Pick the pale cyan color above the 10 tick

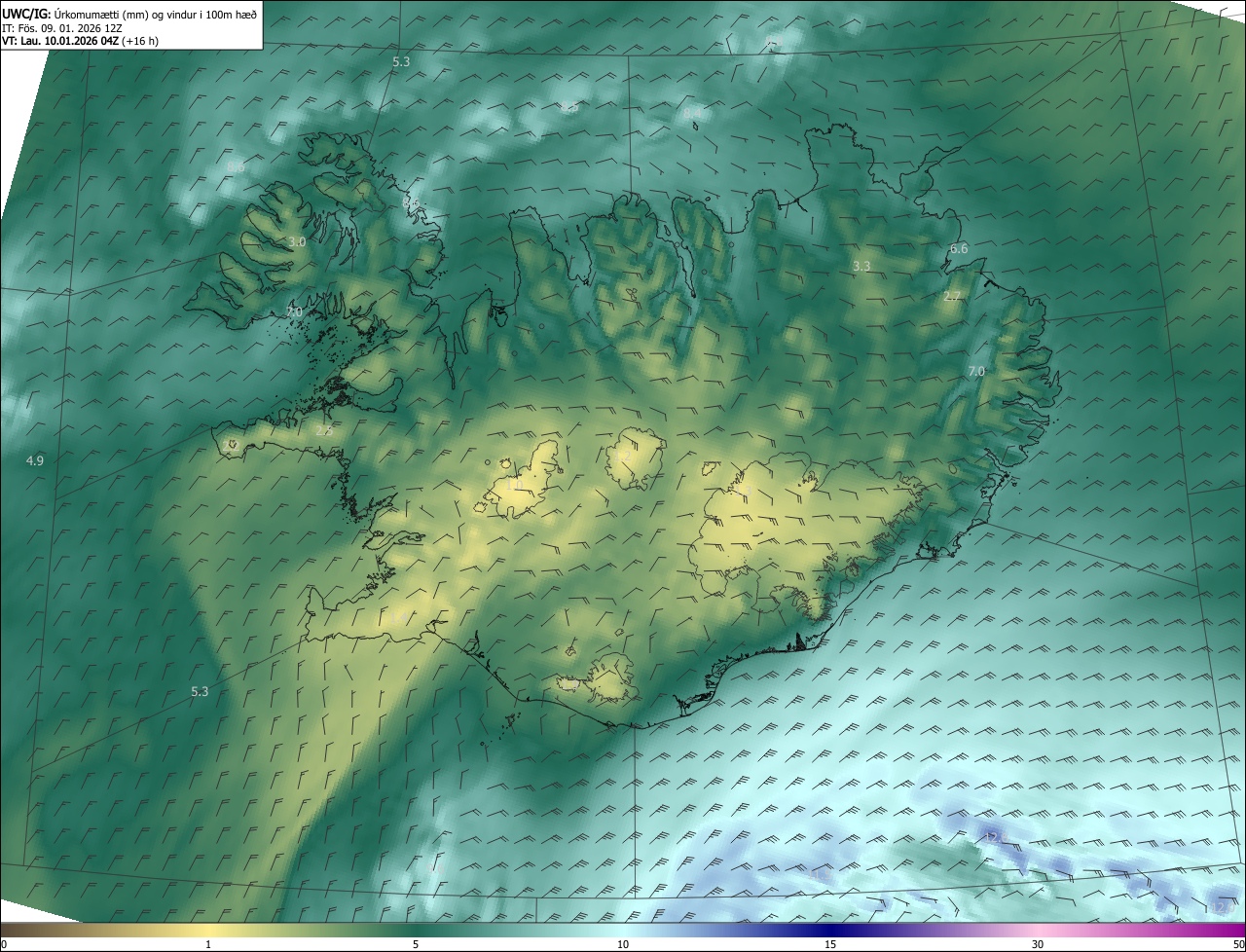[623, 930]
